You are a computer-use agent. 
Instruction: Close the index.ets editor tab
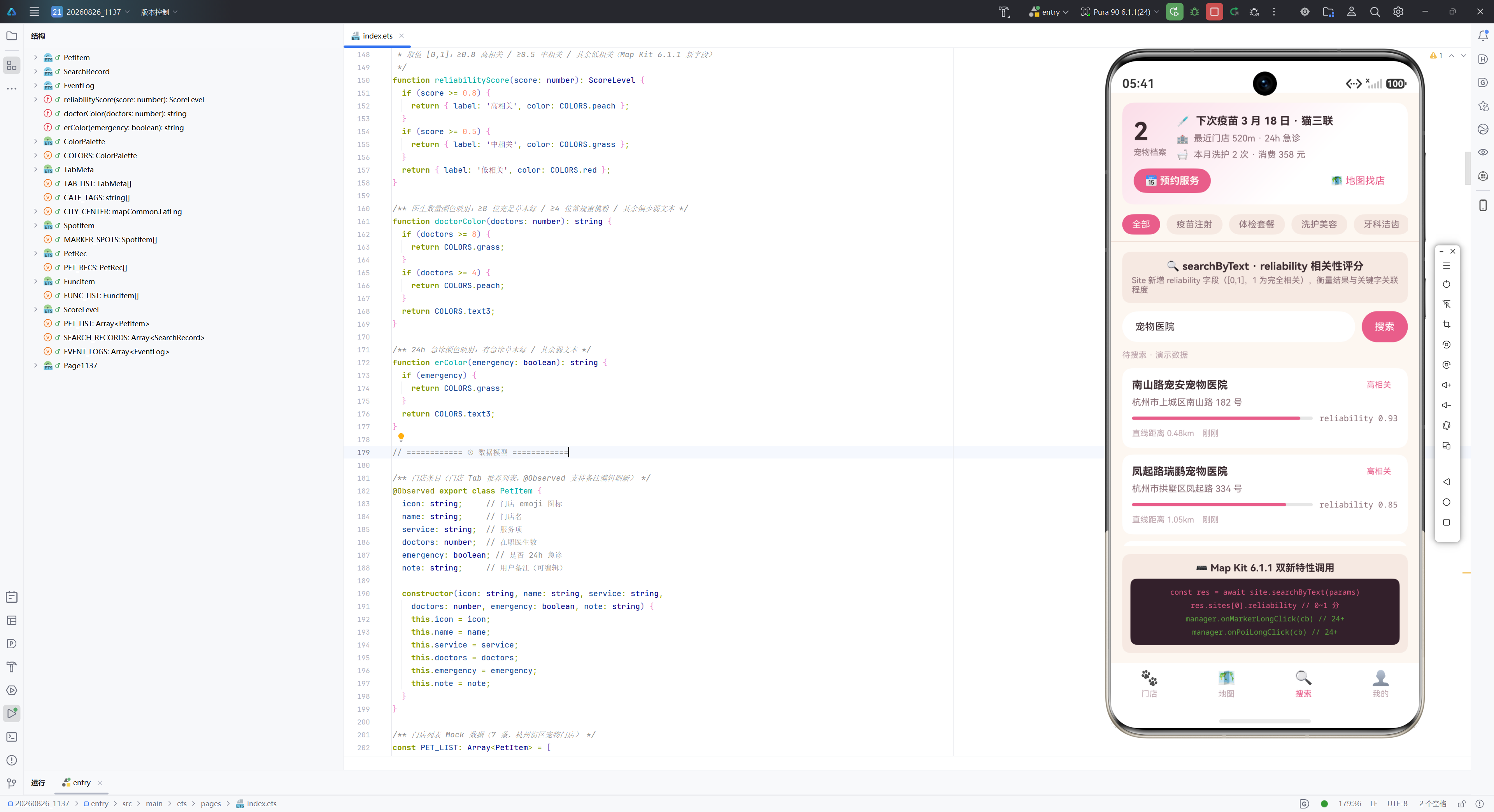[x=402, y=36]
